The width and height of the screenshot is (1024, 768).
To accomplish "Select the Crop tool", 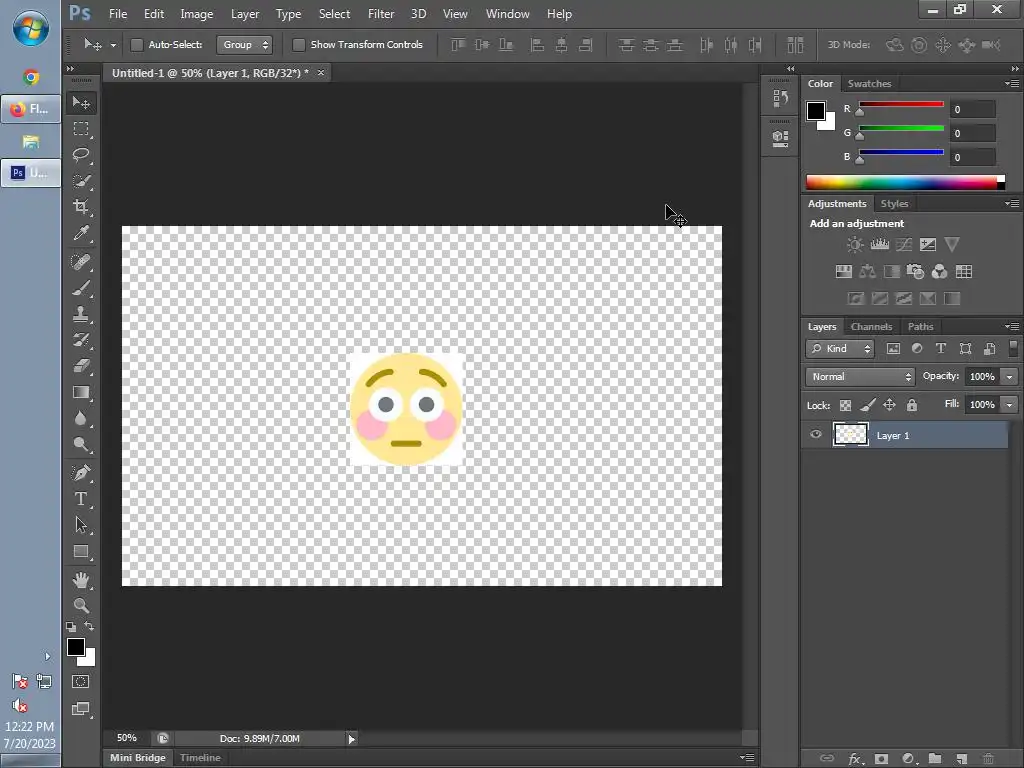I will (81, 207).
